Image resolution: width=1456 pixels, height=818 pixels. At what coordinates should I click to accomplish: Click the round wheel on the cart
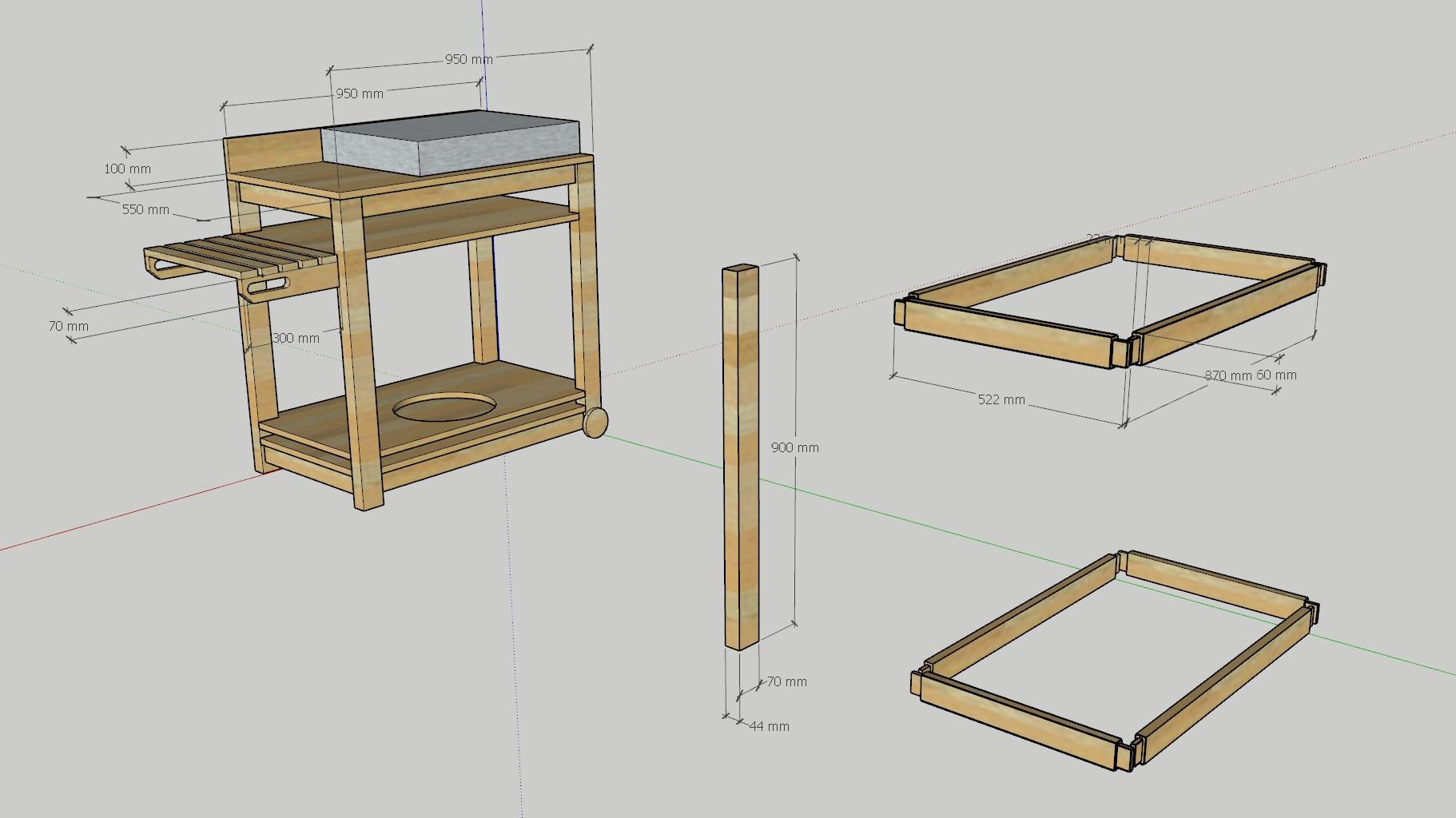[595, 422]
